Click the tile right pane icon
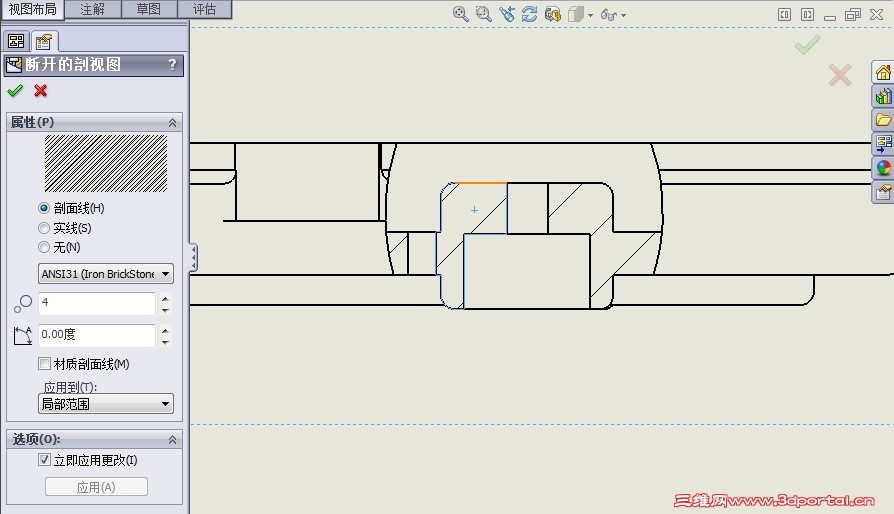Image resolution: width=894 pixels, height=514 pixels. pos(807,14)
